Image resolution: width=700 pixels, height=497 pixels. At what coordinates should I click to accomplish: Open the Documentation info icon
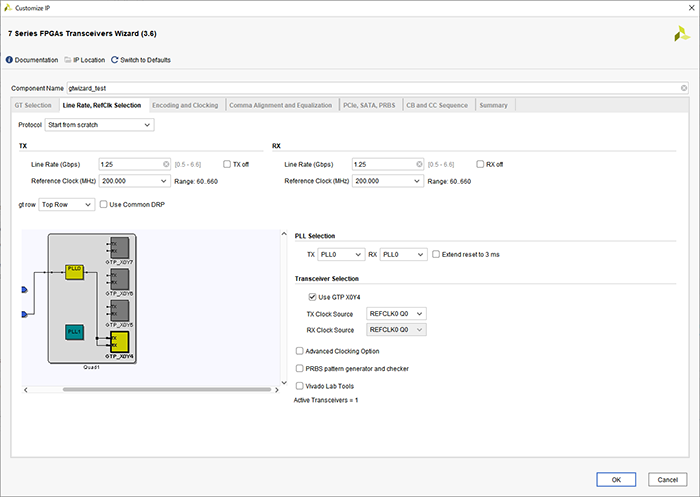(x=9, y=60)
